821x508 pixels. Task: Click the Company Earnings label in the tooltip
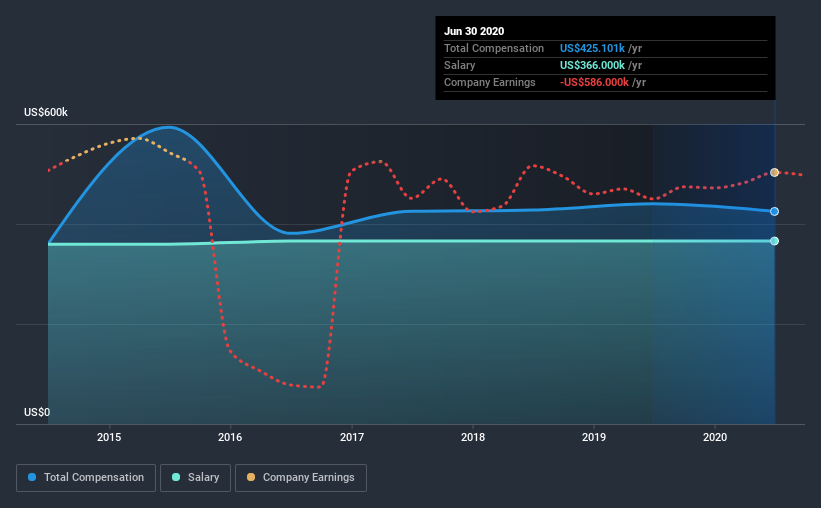pos(490,82)
